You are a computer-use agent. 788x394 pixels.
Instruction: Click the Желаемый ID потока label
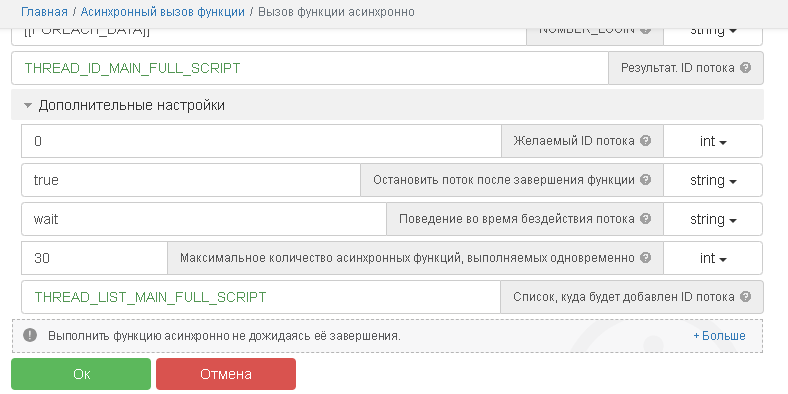click(x=574, y=141)
